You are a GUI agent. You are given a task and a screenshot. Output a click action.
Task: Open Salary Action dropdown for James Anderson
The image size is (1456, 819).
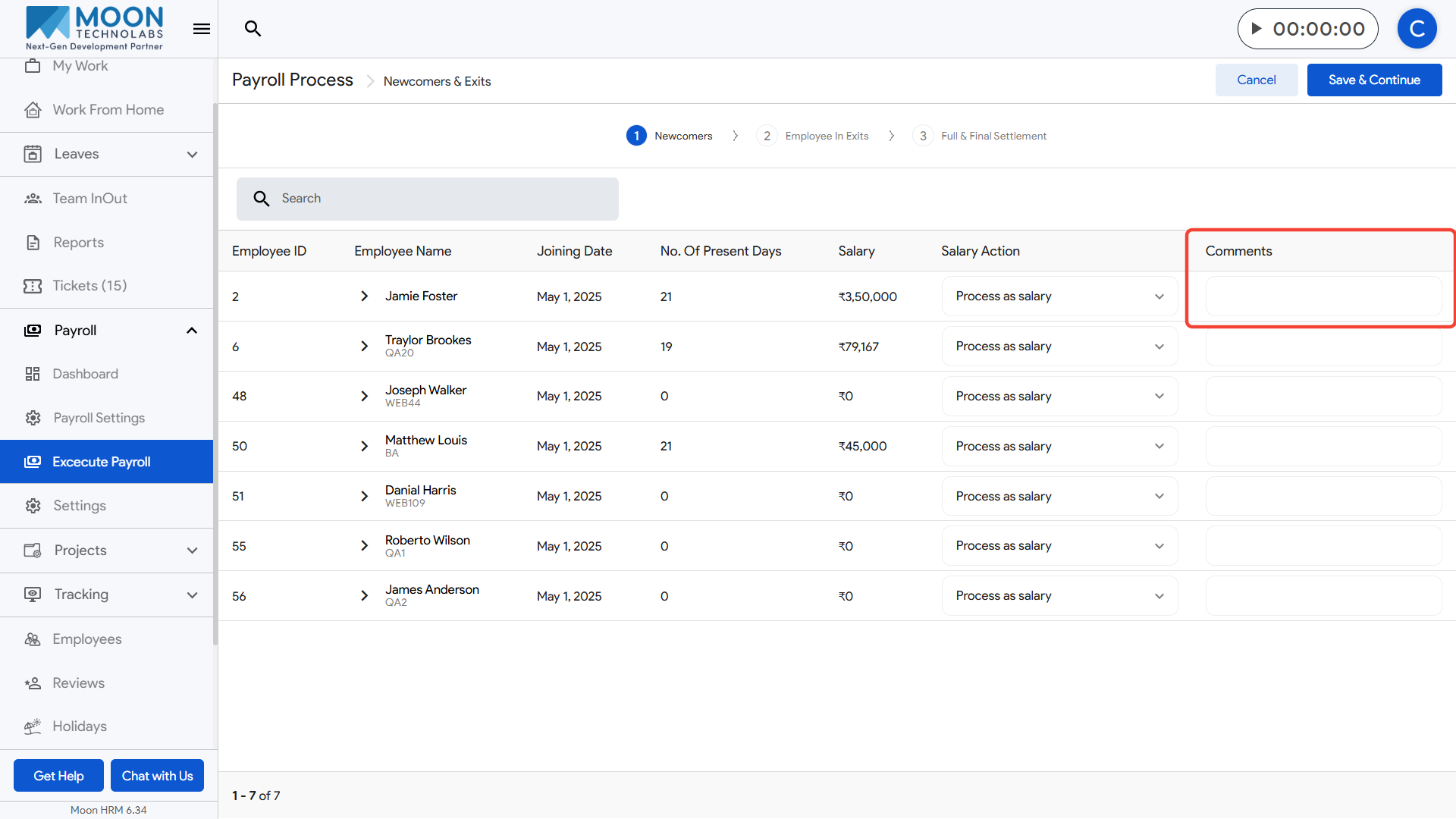[1059, 596]
